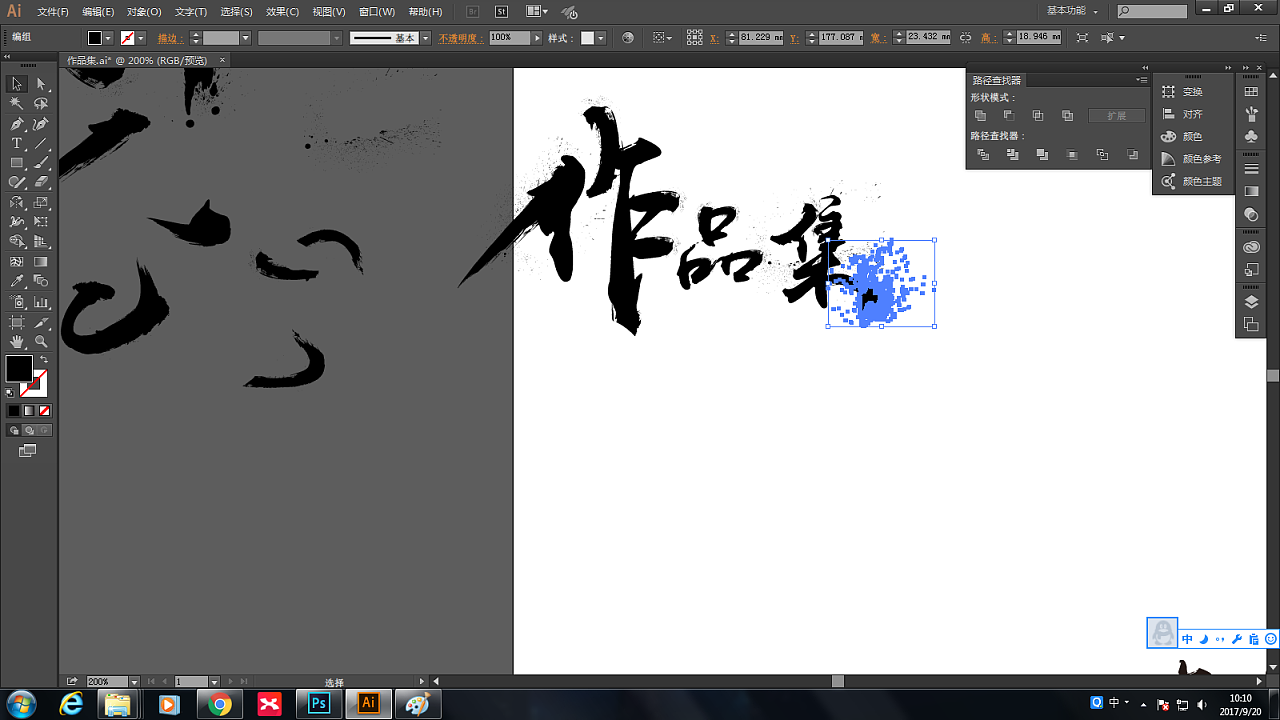Open the 对象(O) menu
The width and height of the screenshot is (1280, 720).
coord(144,12)
